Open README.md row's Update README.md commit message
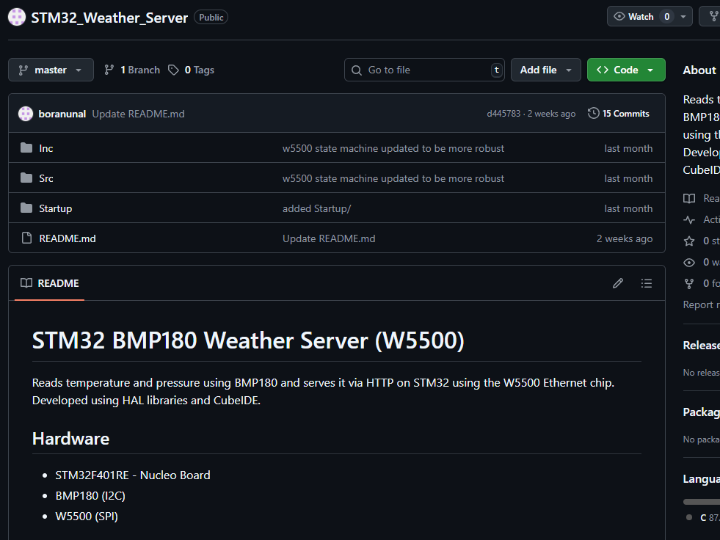This screenshot has height=540, width=720. click(329, 238)
